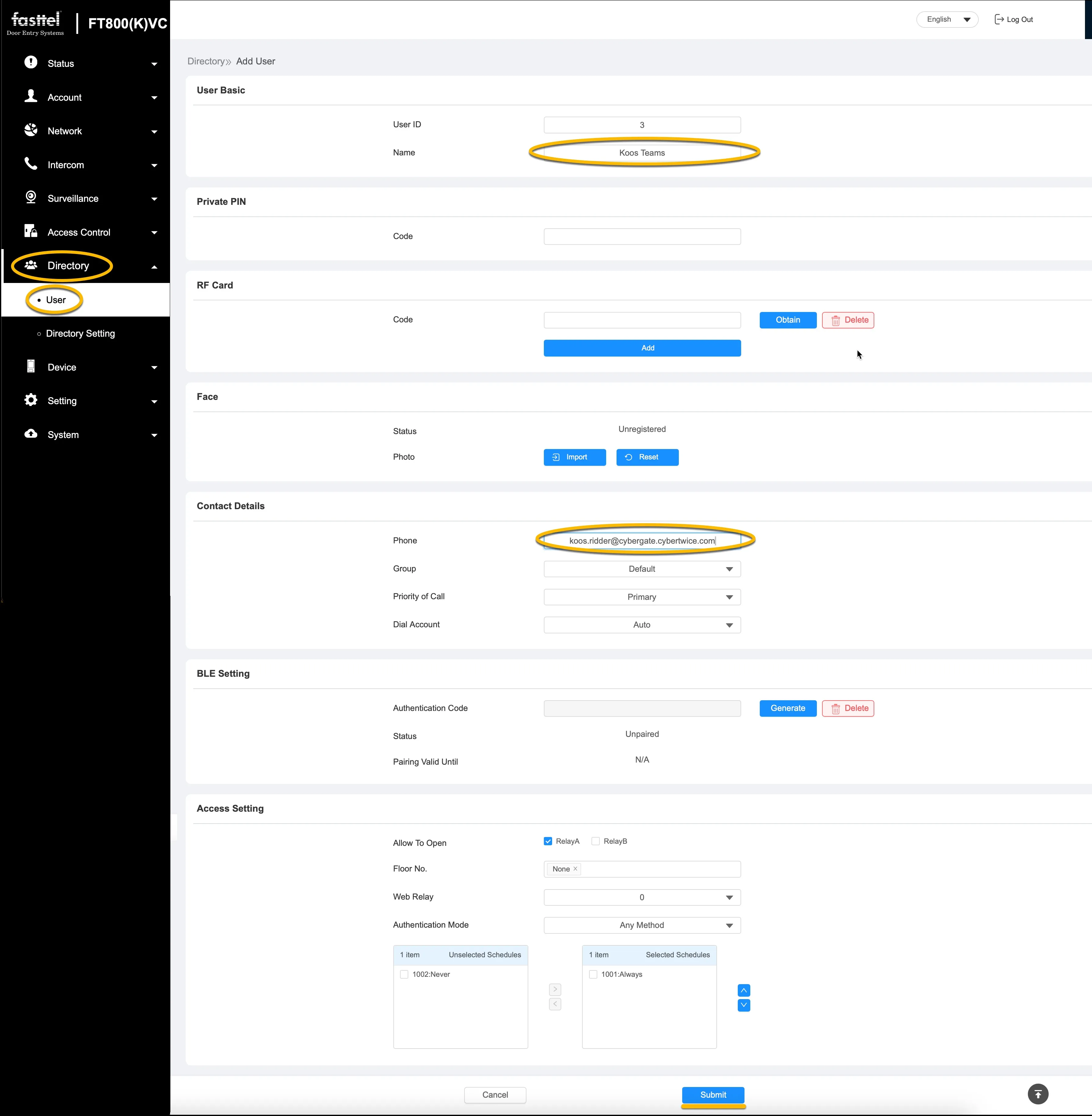Open the Group dropdown showing Default
The width and height of the screenshot is (1092, 1116).
tap(642, 569)
